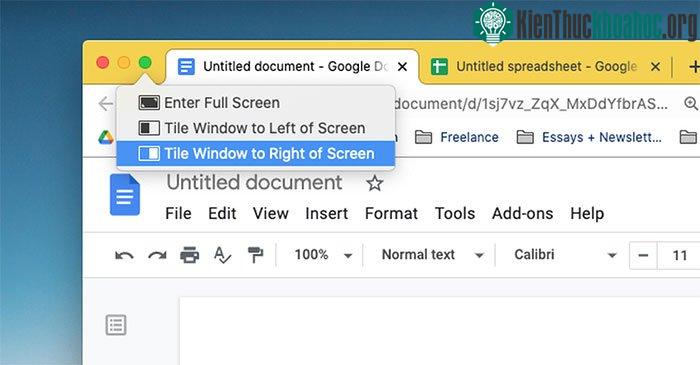This screenshot has width=700, height=365.
Task: Click the red close window button
Action: (103, 62)
